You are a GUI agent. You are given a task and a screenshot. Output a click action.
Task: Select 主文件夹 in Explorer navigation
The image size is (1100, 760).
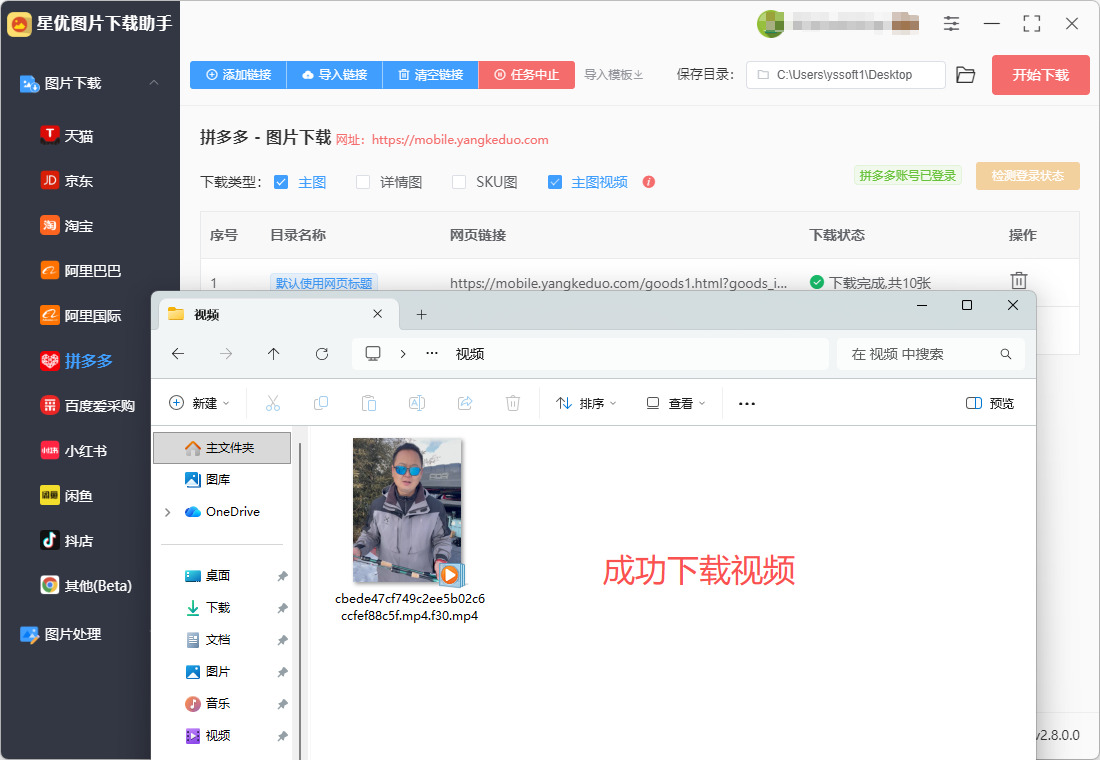coord(222,448)
